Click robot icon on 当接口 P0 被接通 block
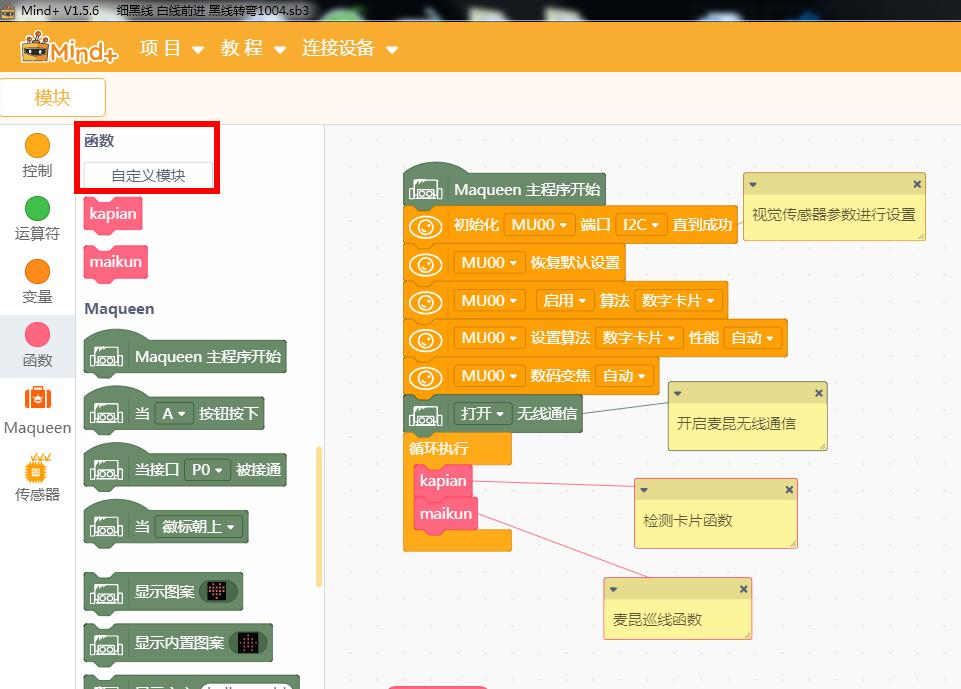This screenshot has width=961, height=689. 106,470
